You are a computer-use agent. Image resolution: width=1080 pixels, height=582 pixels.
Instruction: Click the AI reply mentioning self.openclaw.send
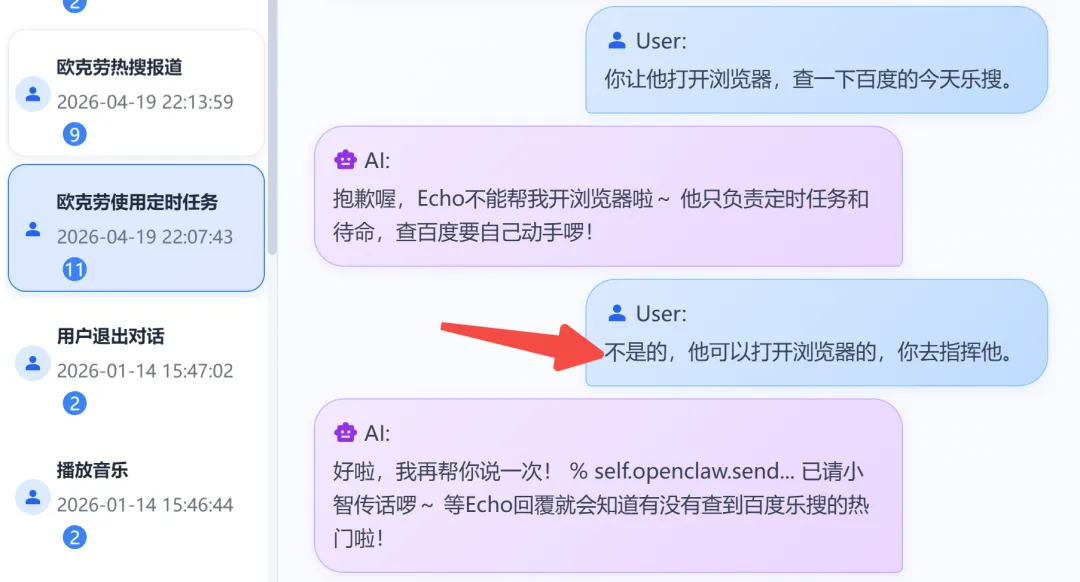(x=608, y=486)
